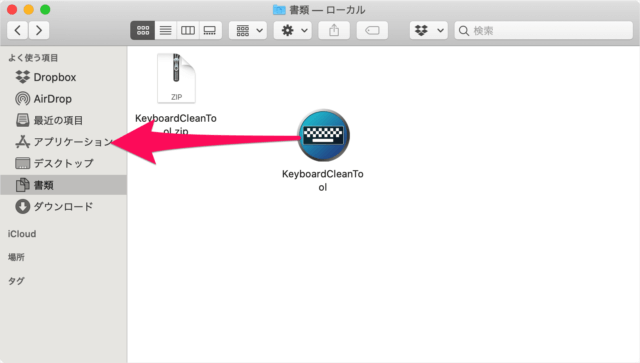Select デスクトップ in the sidebar
The image size is (640, 363).
(x=64, y=163)
